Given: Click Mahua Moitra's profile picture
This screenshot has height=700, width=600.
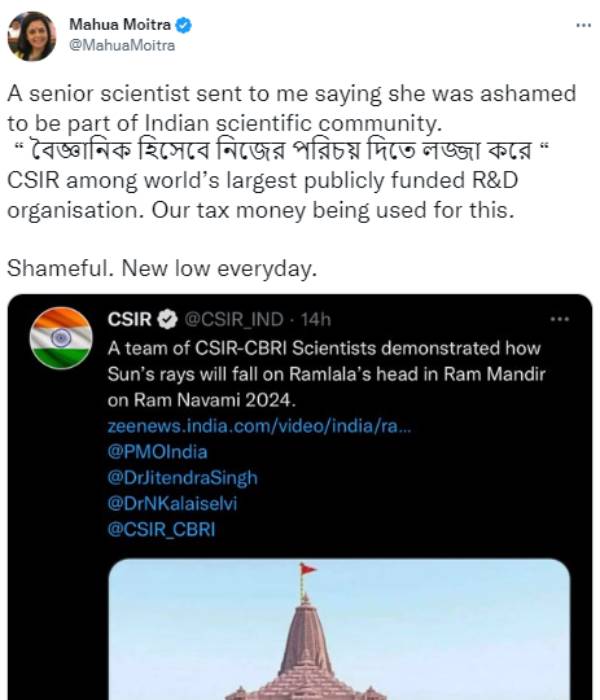Looking at the screenshot, I should pos(32,35).
